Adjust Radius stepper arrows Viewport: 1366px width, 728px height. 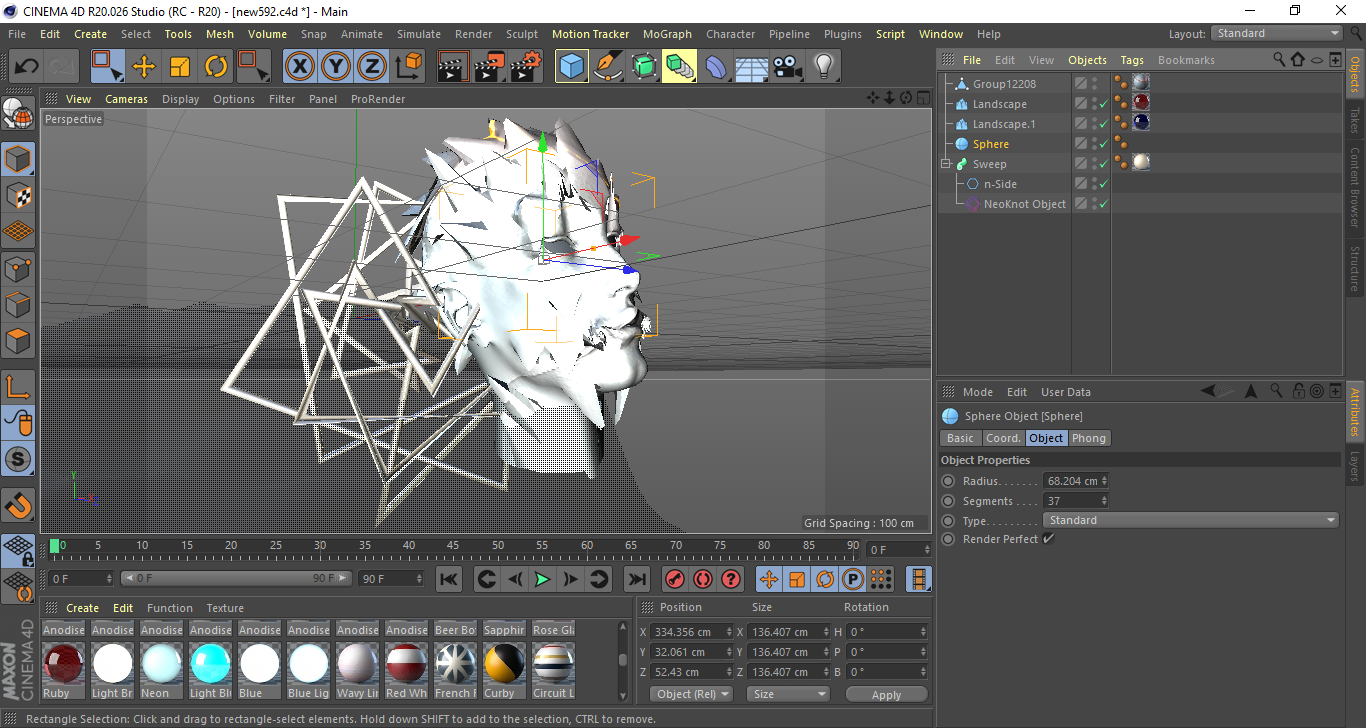[1104, 481]
